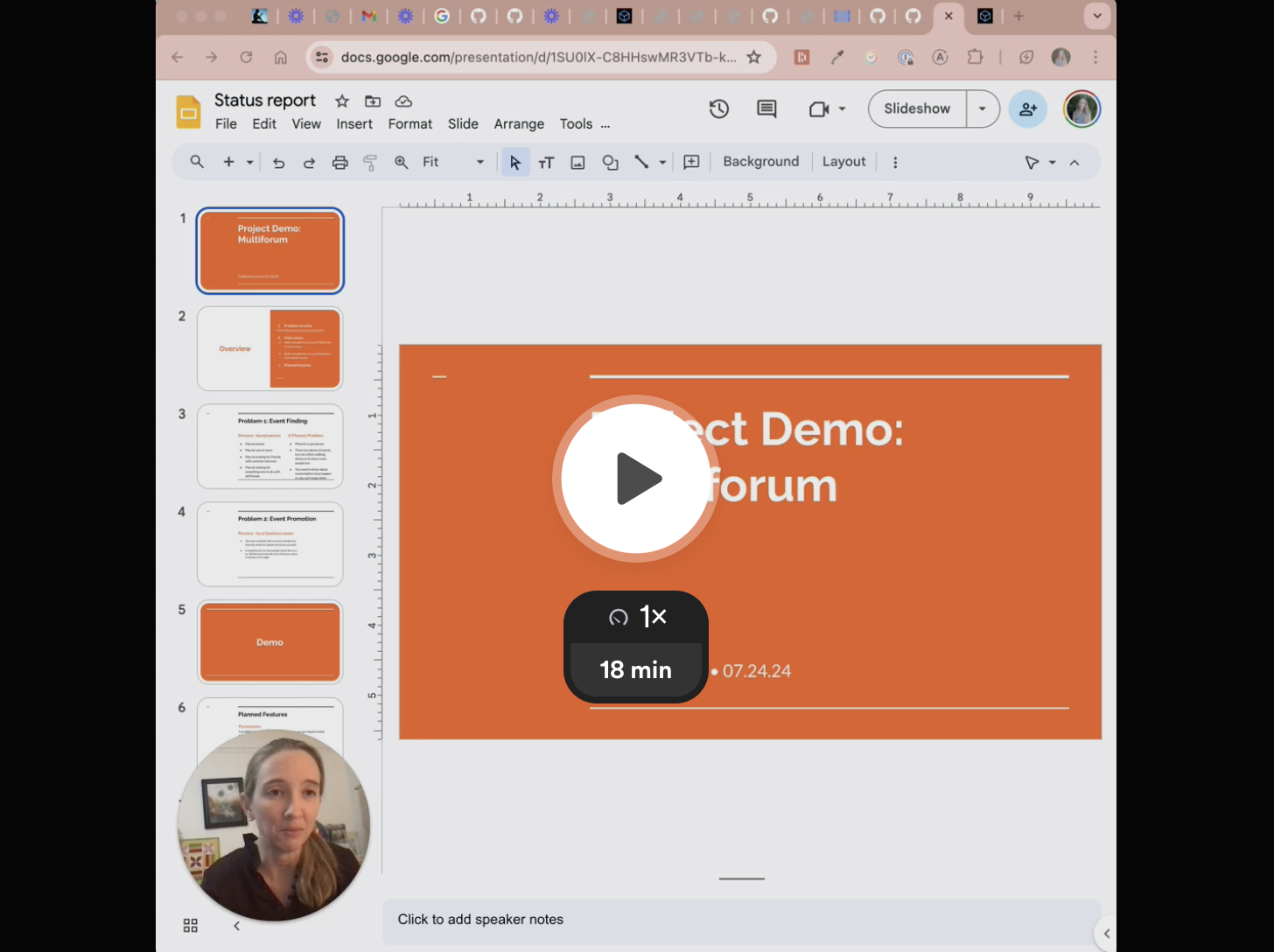Image resolution: width=1274 pixels, height=952 pixels.
Task: Select slide 4 Event Promotion thumbnail
Action: 270,544
